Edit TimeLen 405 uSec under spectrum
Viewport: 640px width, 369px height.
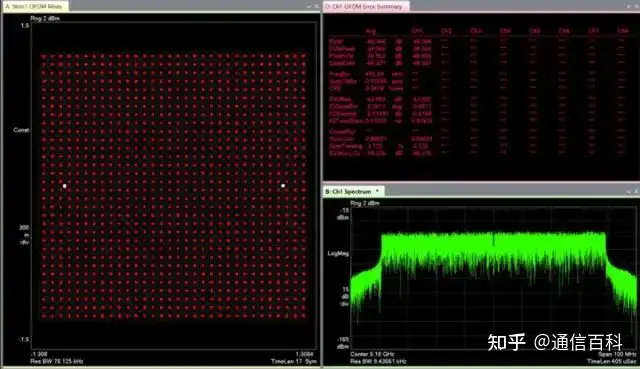click(612, 361)
